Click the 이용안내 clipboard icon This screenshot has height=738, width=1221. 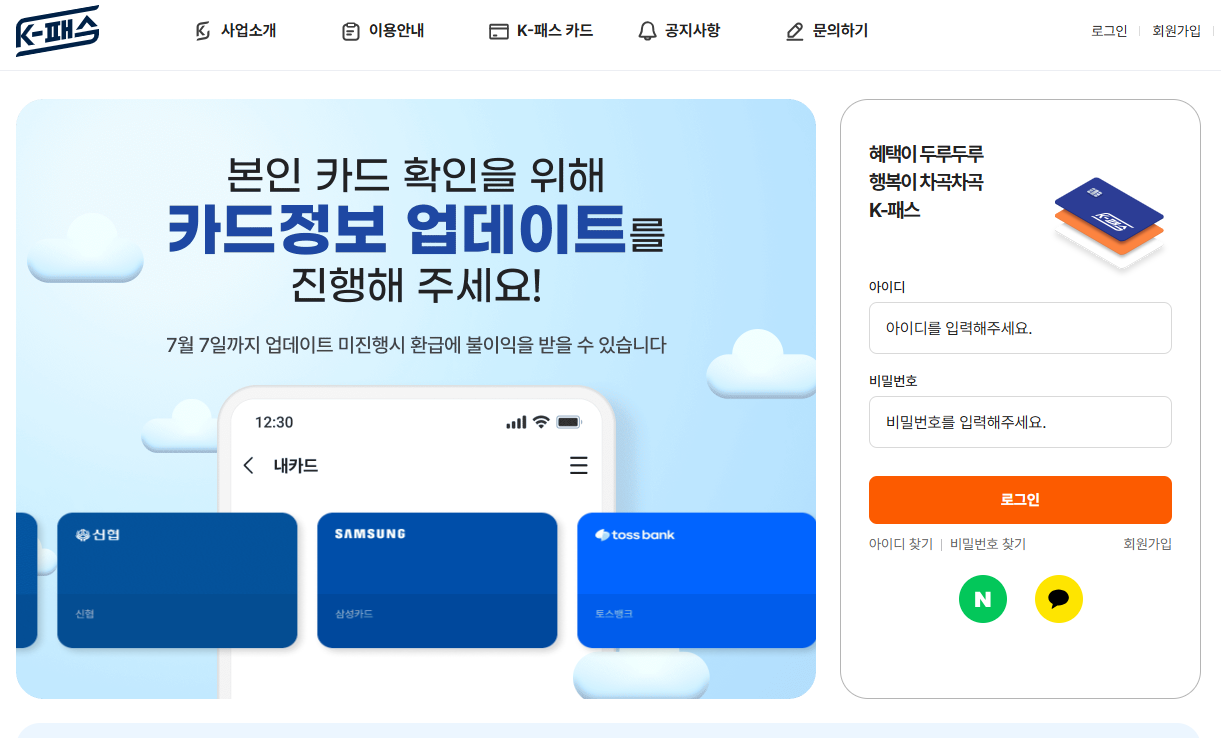tap(350, 31)
